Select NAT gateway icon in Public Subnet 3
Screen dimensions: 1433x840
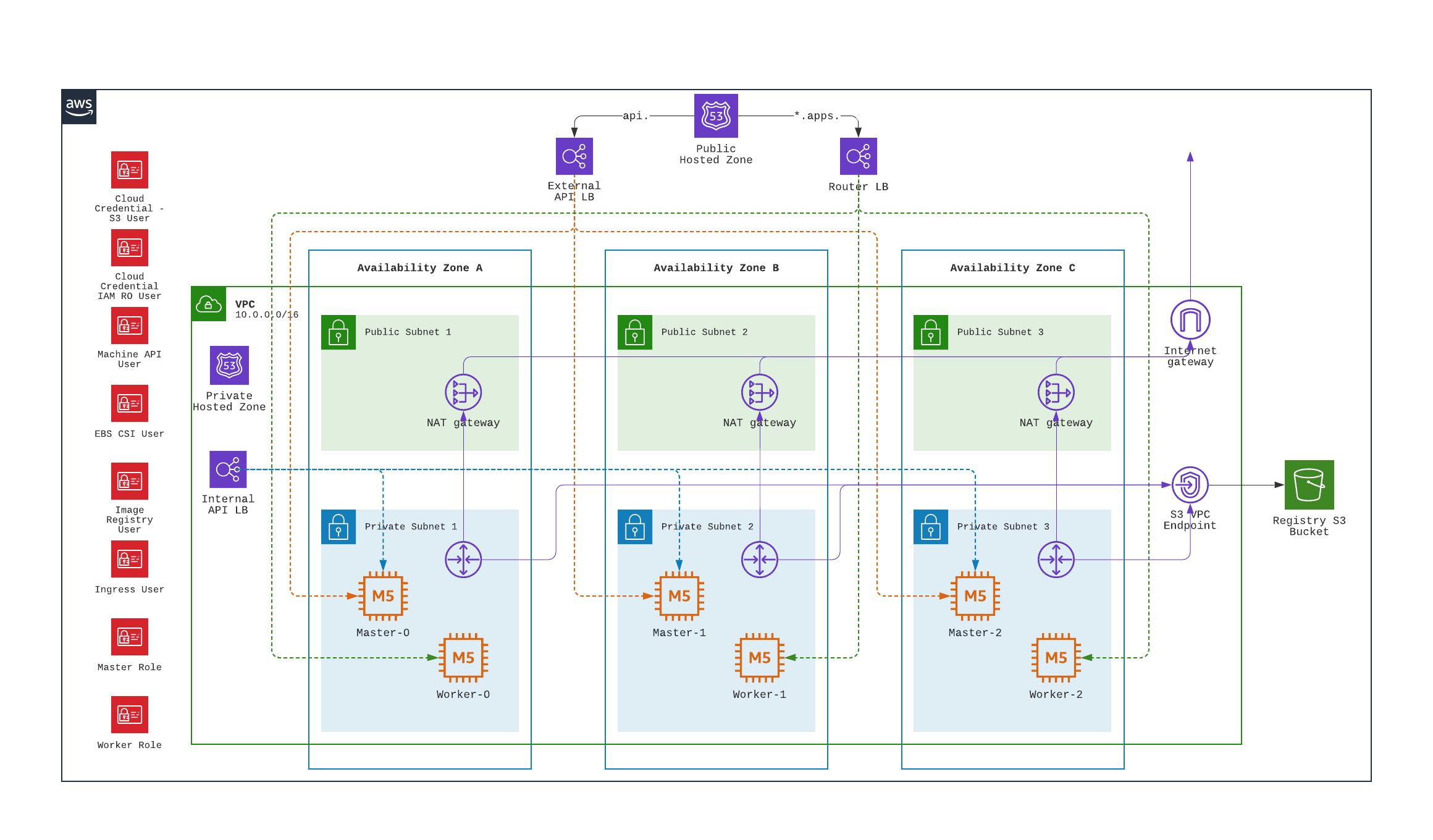coord(1056,392)
